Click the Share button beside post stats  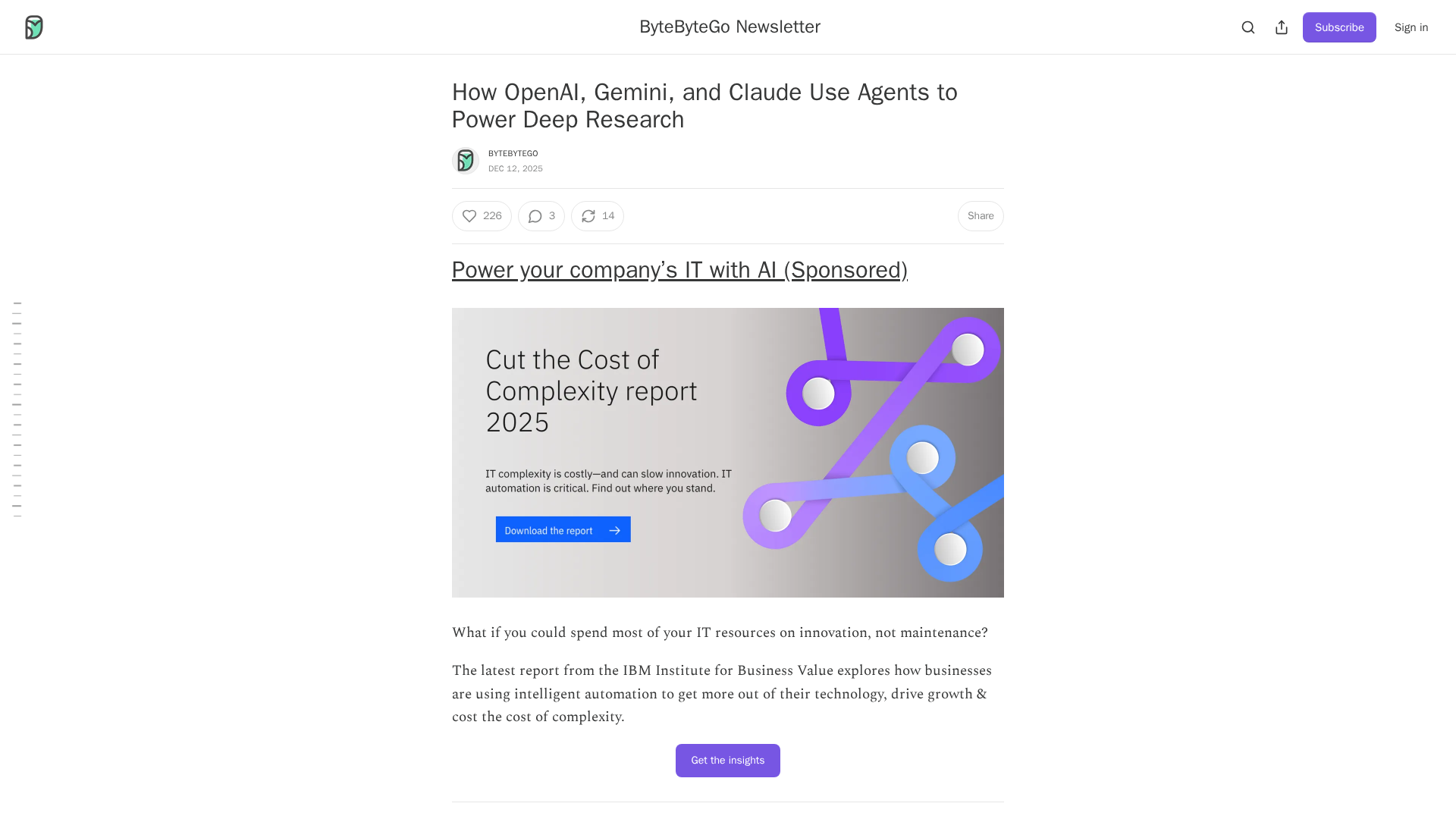[980, 216]
